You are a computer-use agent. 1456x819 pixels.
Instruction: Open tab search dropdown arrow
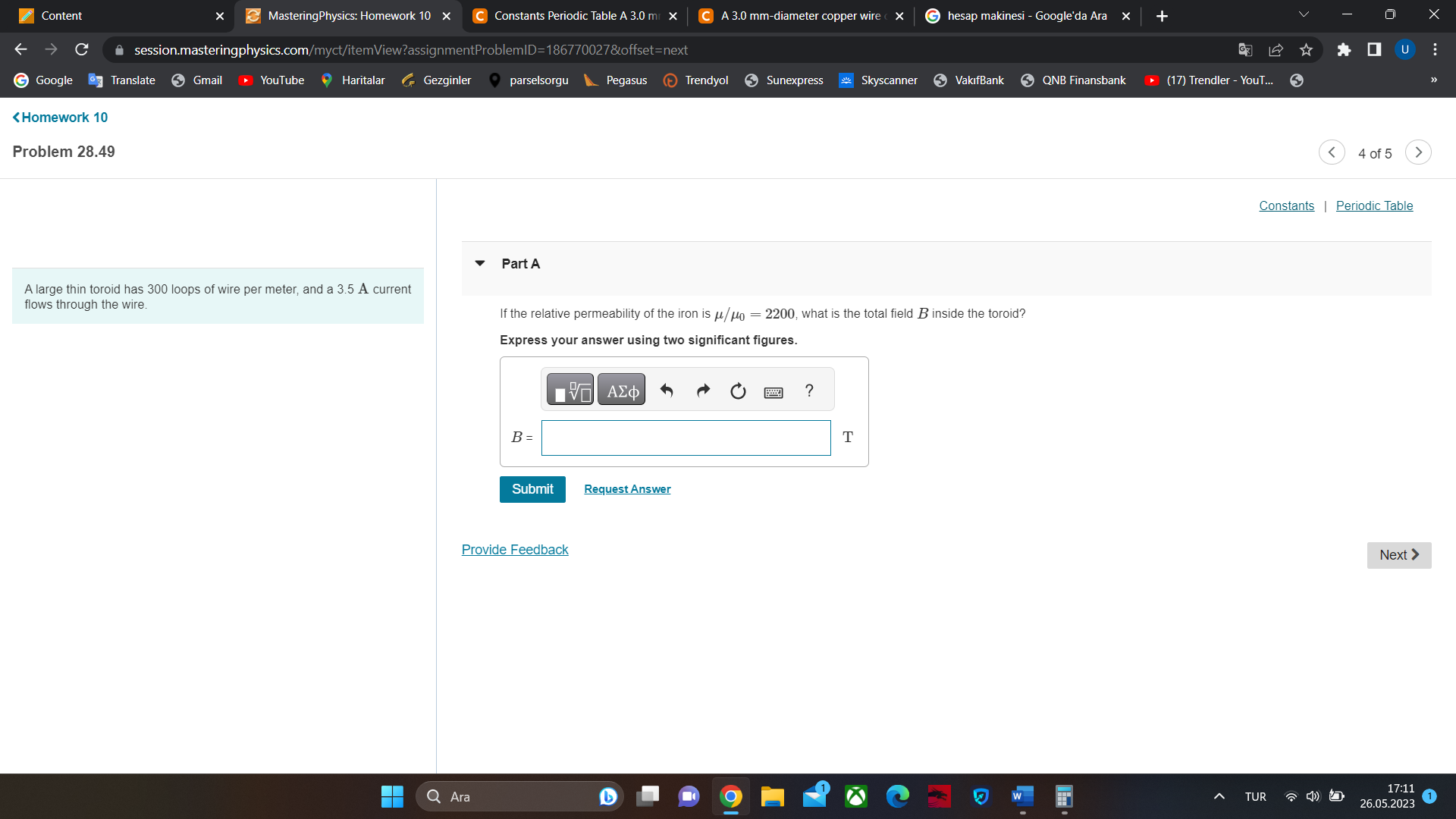coord(1304,15)
